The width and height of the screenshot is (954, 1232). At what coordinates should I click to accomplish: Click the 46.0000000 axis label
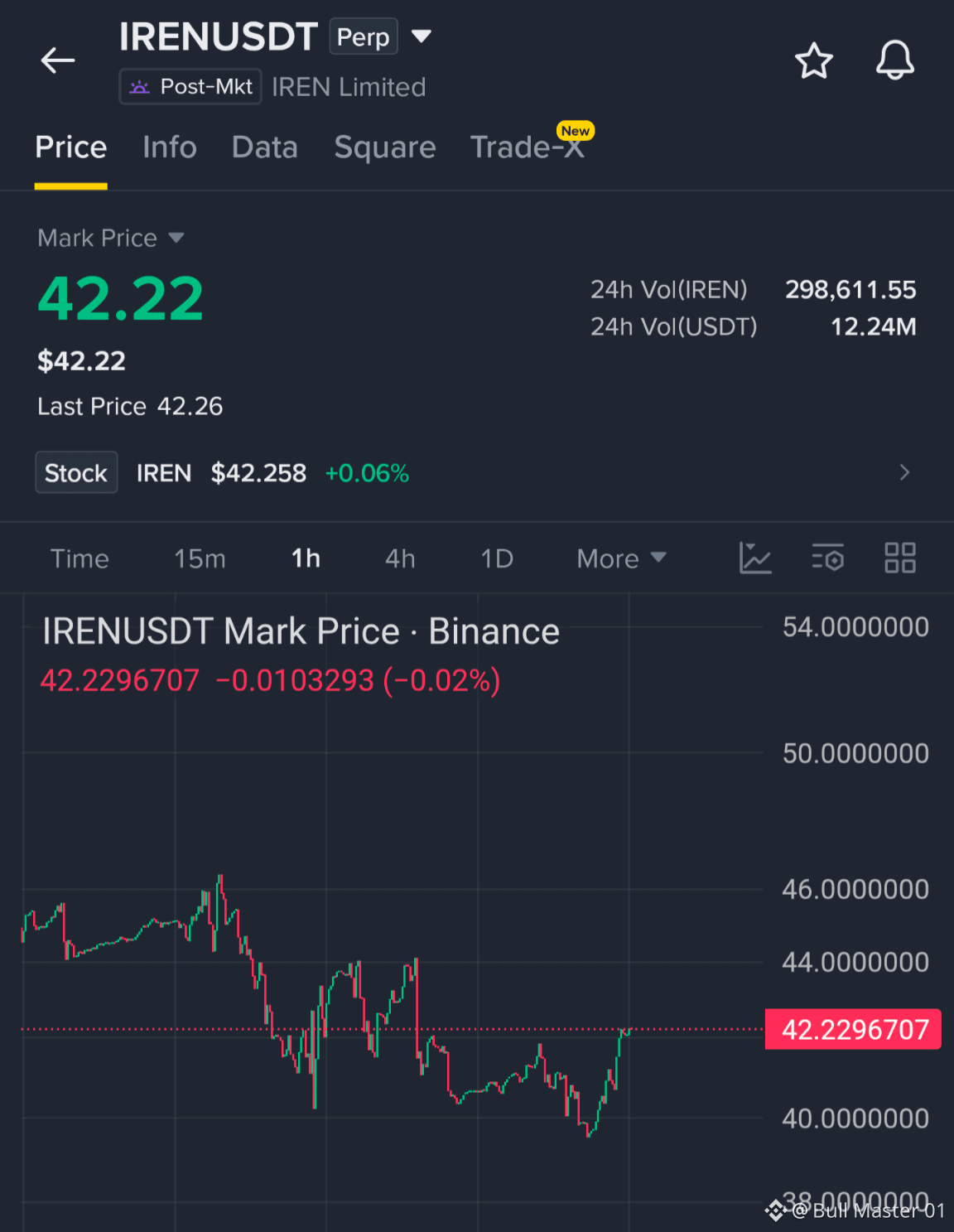click(x=855, y=889)
